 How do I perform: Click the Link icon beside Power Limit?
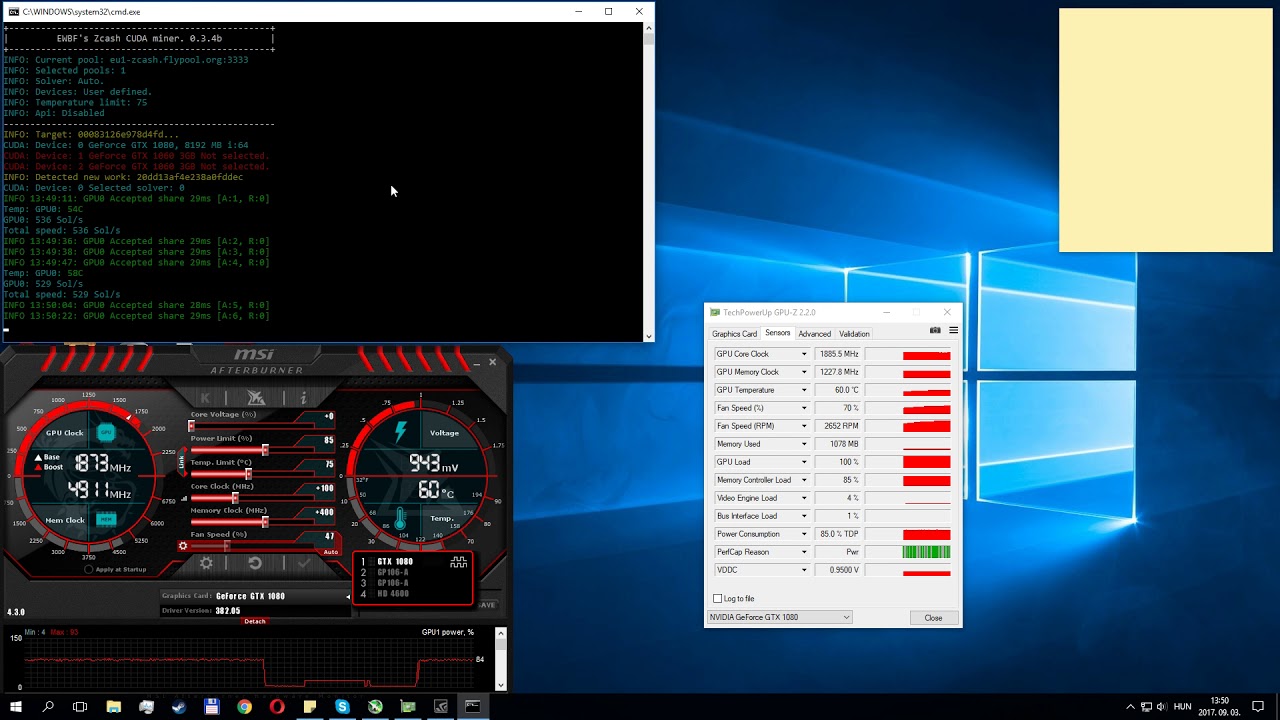(x=182, y=461)
